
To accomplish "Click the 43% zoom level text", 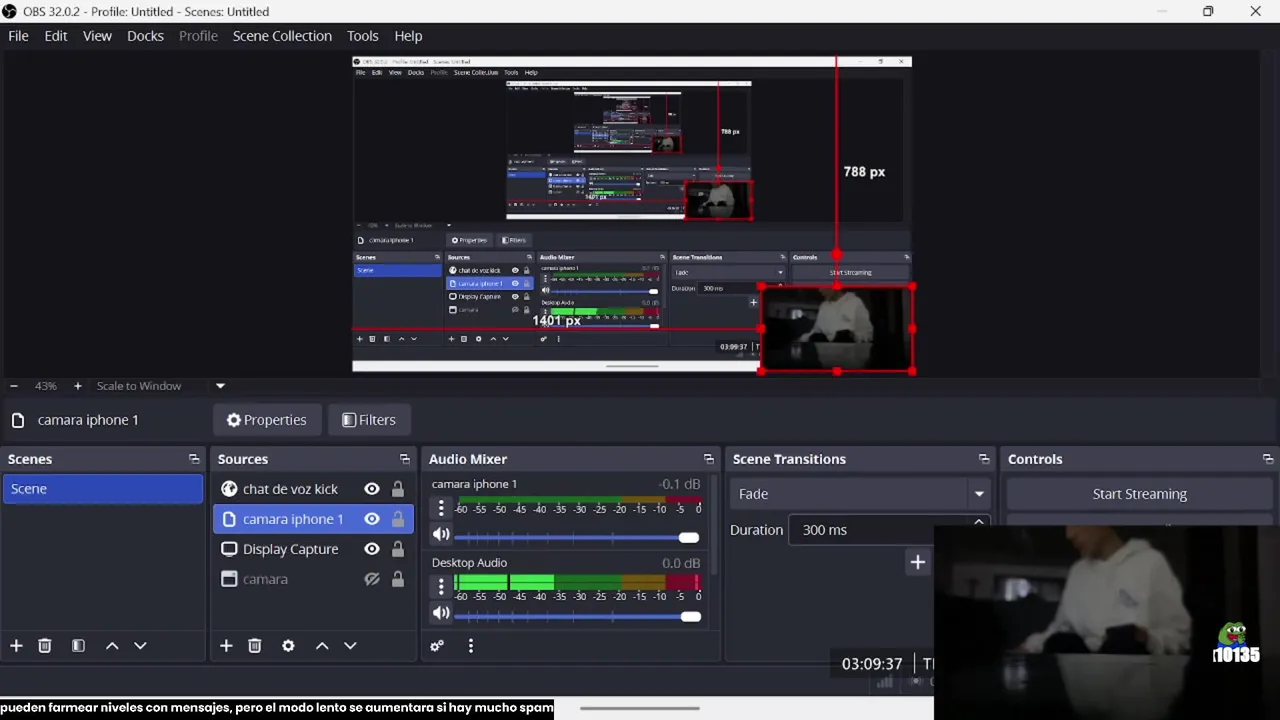I will (46, 386).
